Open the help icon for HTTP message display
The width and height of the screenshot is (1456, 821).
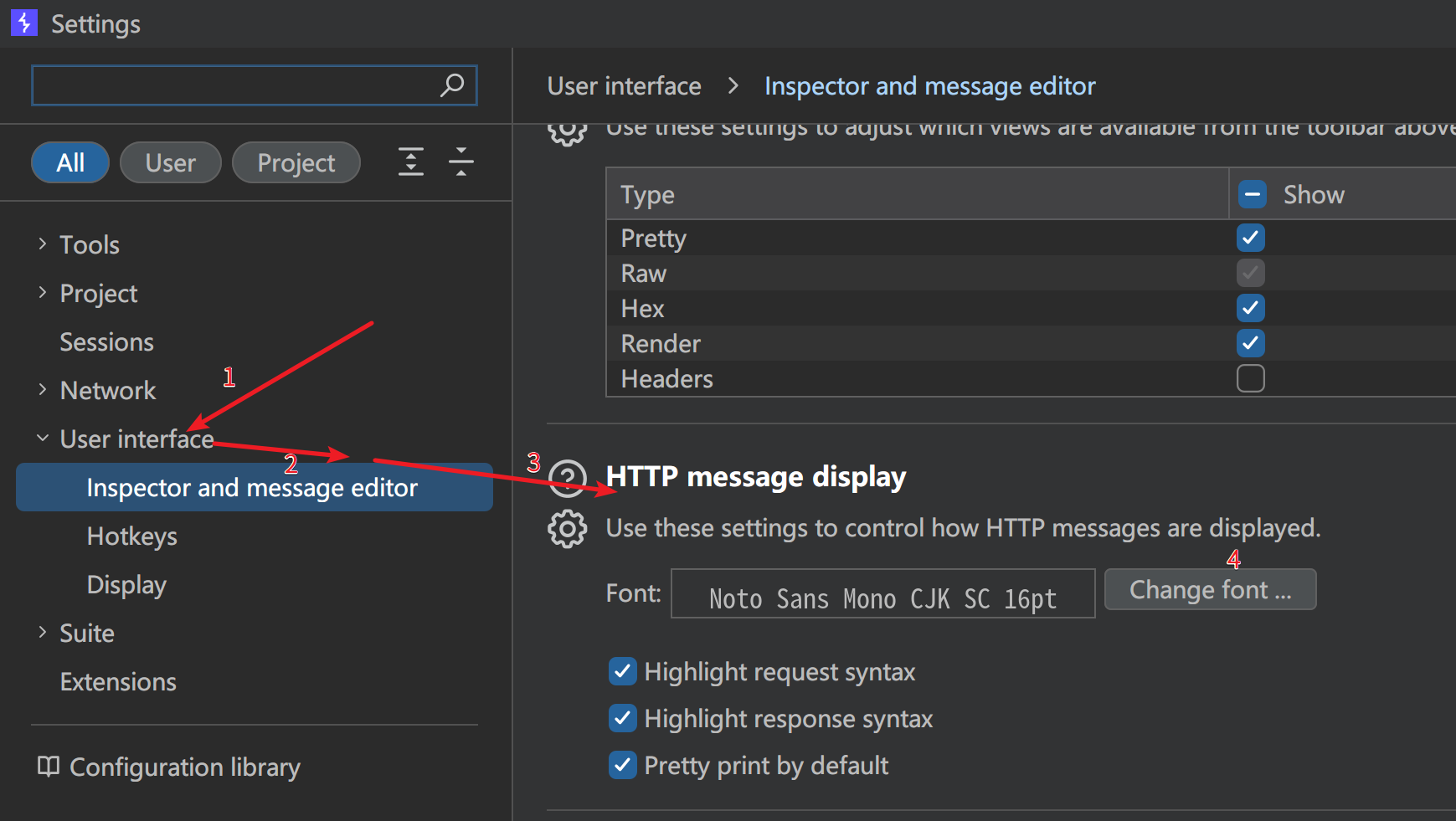[x=568, y=477]
